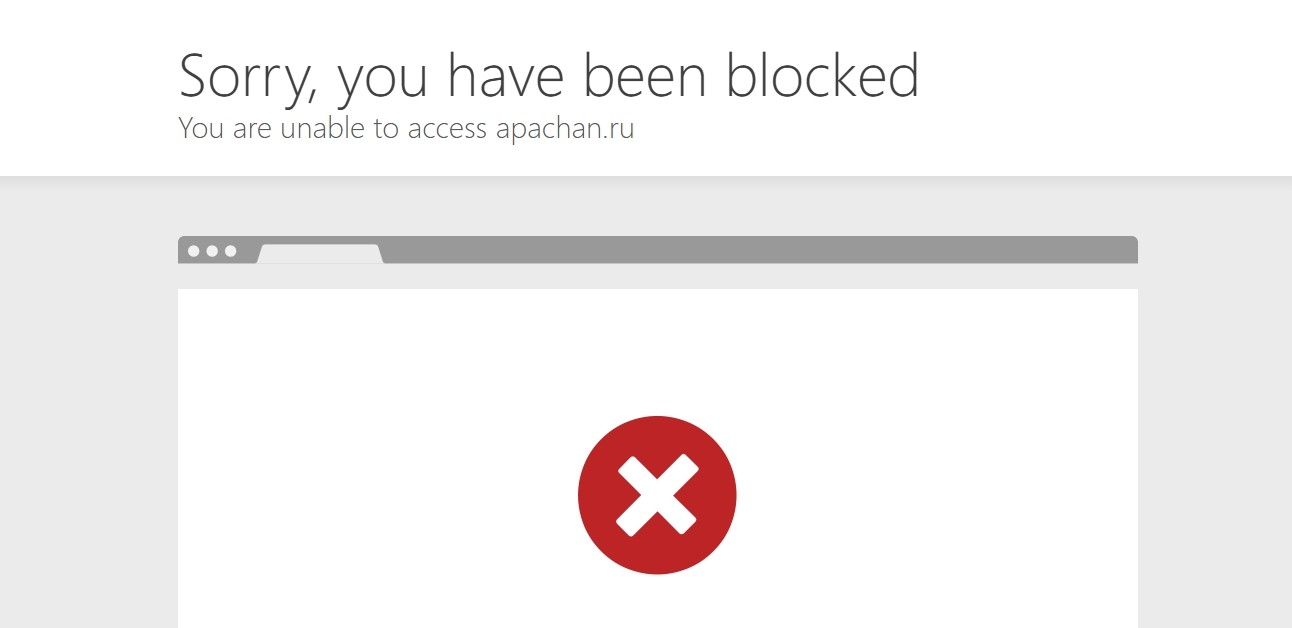This screenshot has height=628, width=1292.
Task: Click the middle white dot in illustrated title bar
Action: pyautogui.click(x=212, y=251)
